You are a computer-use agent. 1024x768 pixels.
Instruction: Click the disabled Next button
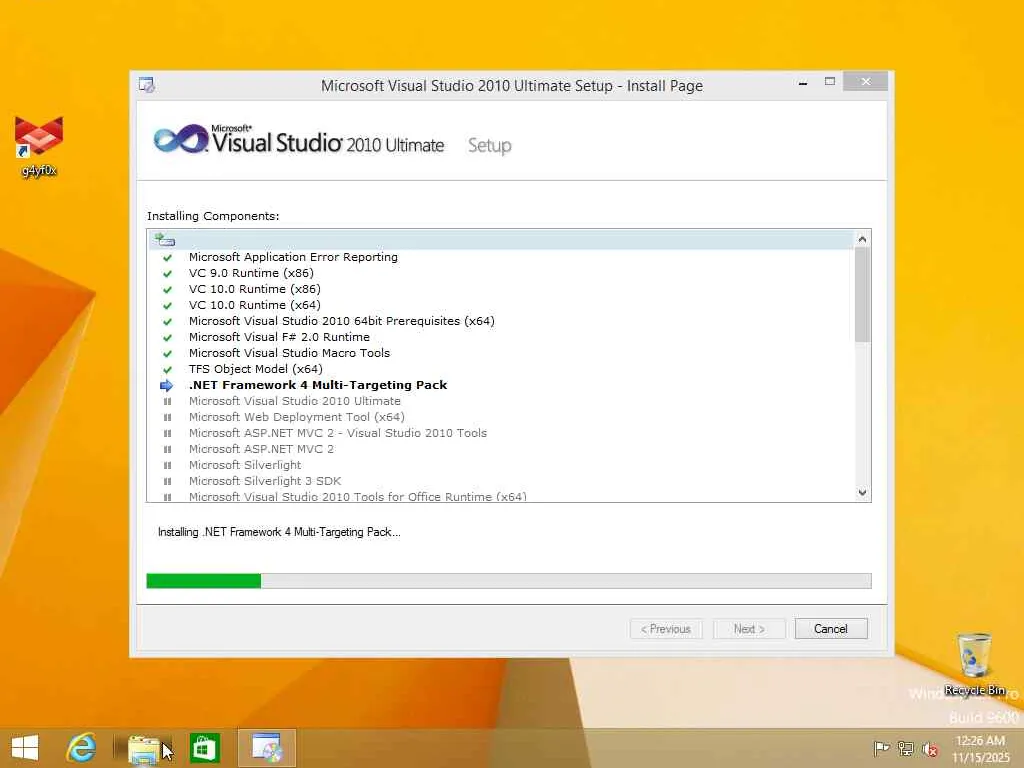(x=749, y=629)
